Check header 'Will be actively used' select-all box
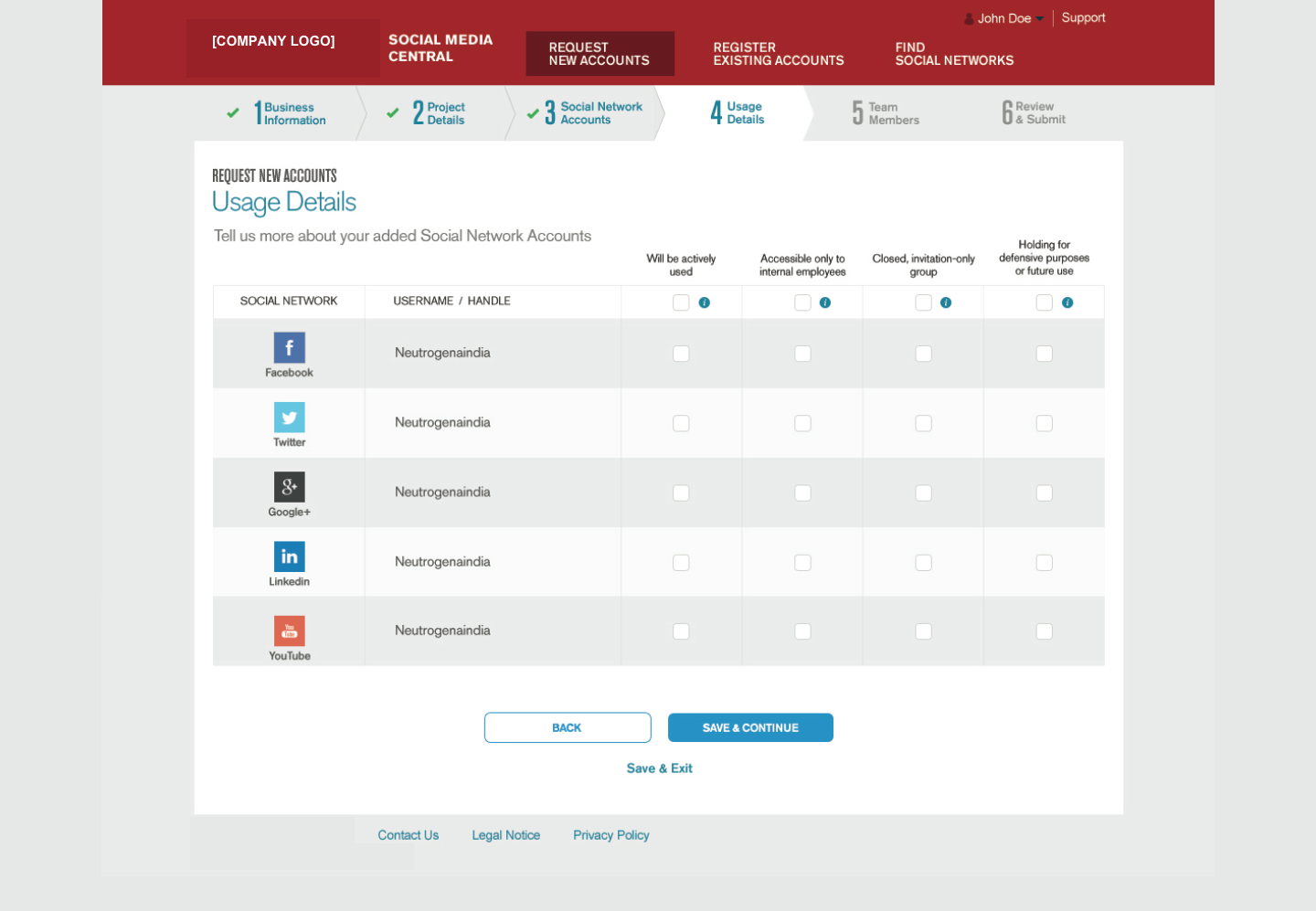Image resolution: width=1316 pixels, height=911 pixels. point(681,302)
